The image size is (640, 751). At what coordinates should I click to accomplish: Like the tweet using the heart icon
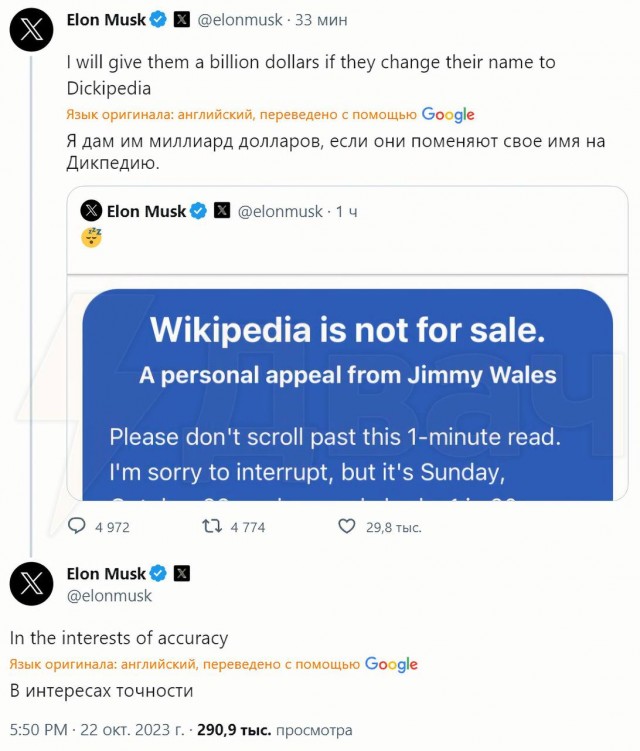click(x=347, y=526)
